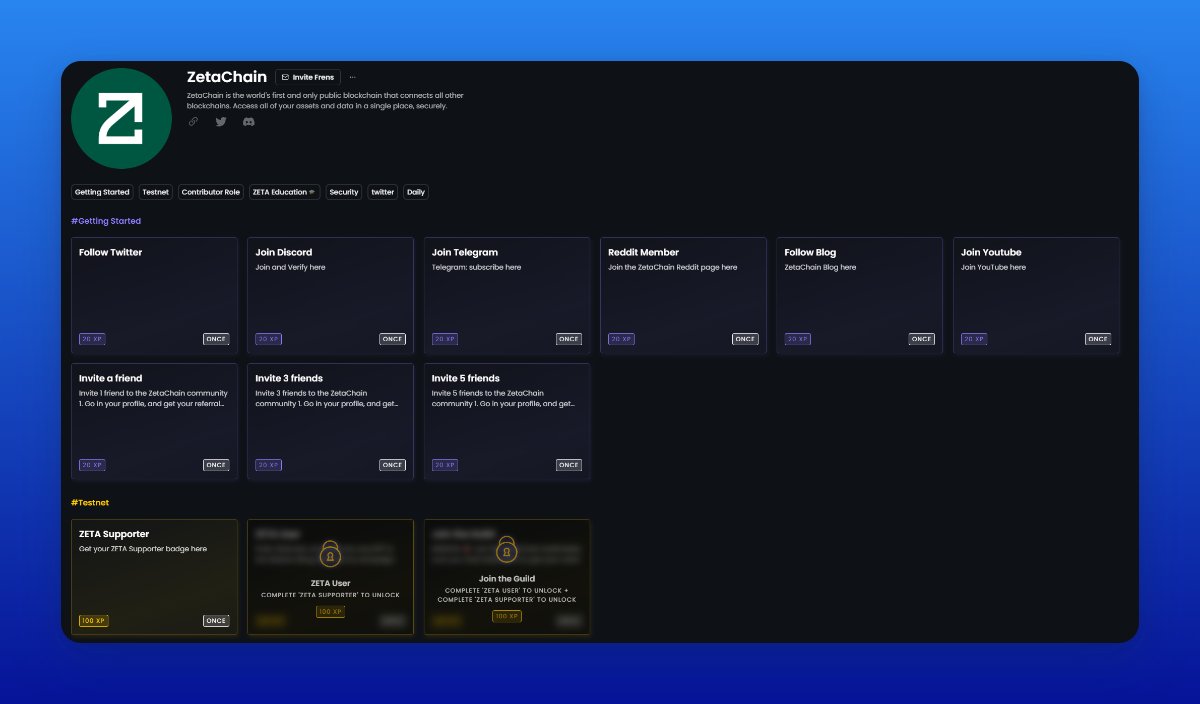Click the ONCE badge on Join Telegram
This screenshot has width=1200, height=704.
[x=569, y=339]
